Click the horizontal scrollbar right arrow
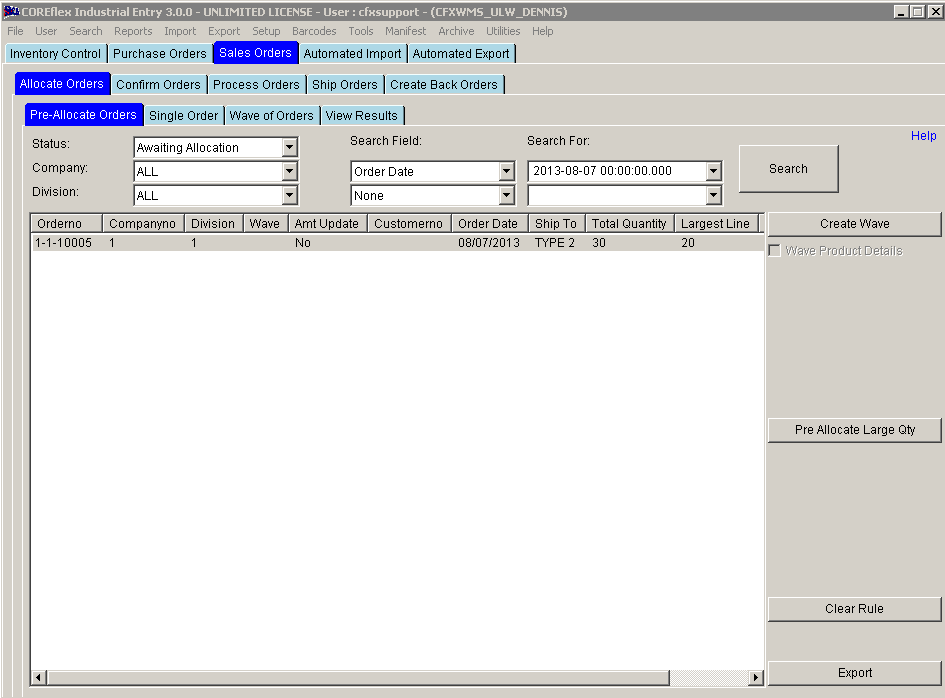 tap(756, 678)
